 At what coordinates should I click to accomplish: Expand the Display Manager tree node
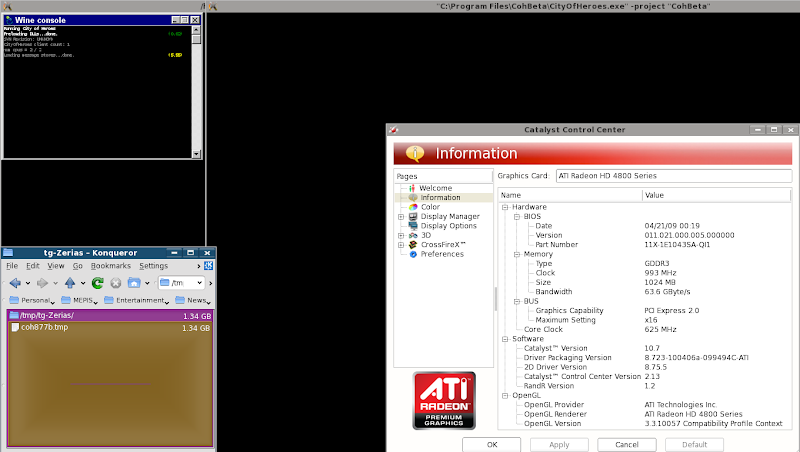pyautogui.click(x=401, y=216)
